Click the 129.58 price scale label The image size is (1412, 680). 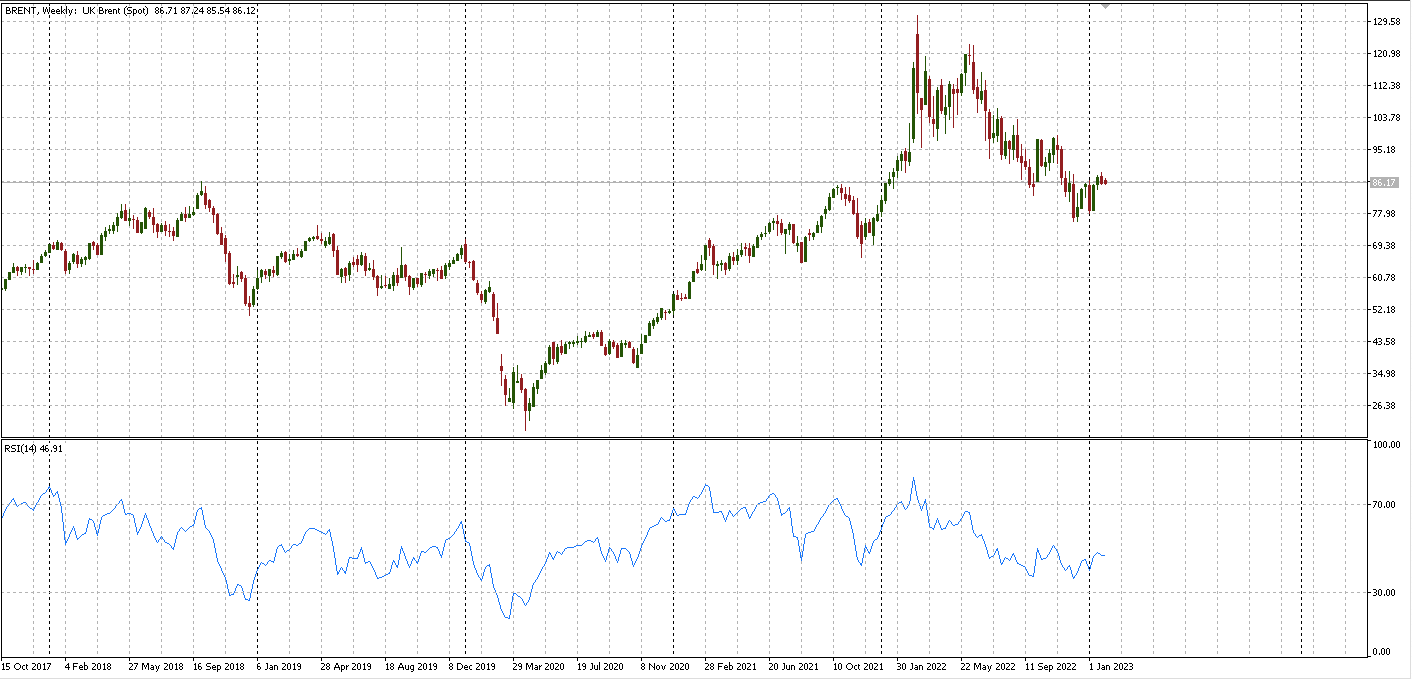[1386, 21]
